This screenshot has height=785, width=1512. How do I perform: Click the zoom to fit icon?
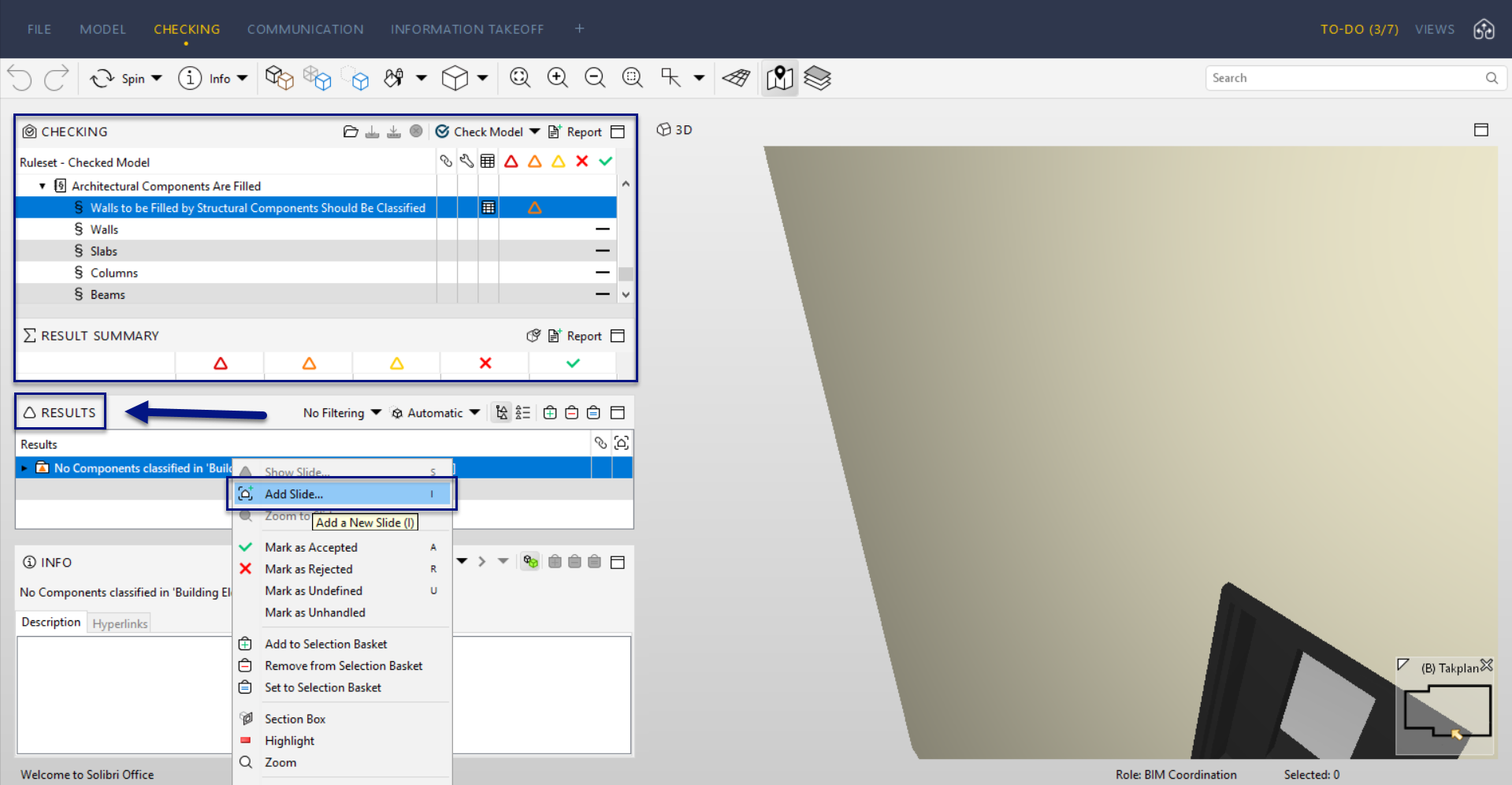tap(520, 77)
